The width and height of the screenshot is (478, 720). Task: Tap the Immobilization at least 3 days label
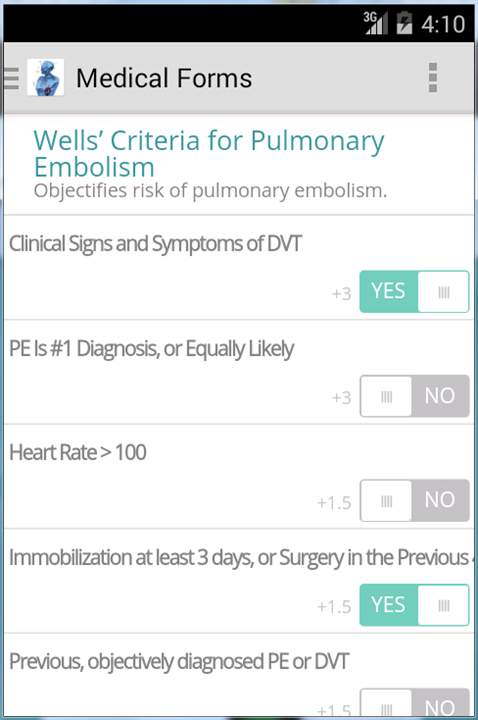[242, 557]
